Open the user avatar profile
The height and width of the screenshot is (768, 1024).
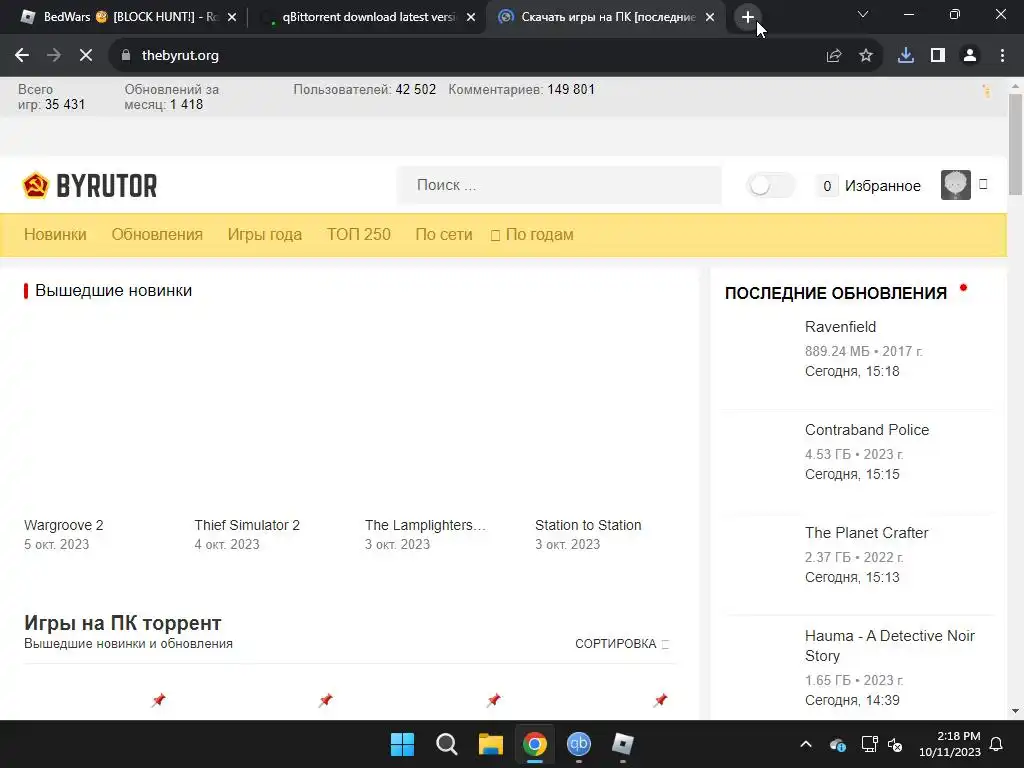(x=955, y=185)
